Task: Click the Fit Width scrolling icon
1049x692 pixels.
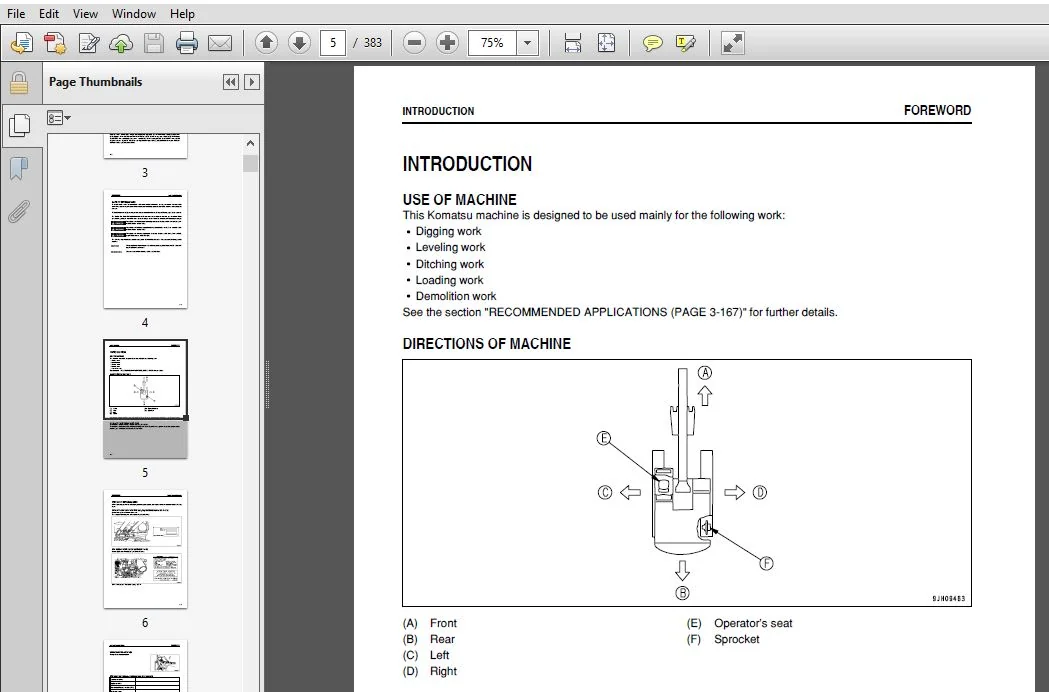Action: tap(573, 44)
